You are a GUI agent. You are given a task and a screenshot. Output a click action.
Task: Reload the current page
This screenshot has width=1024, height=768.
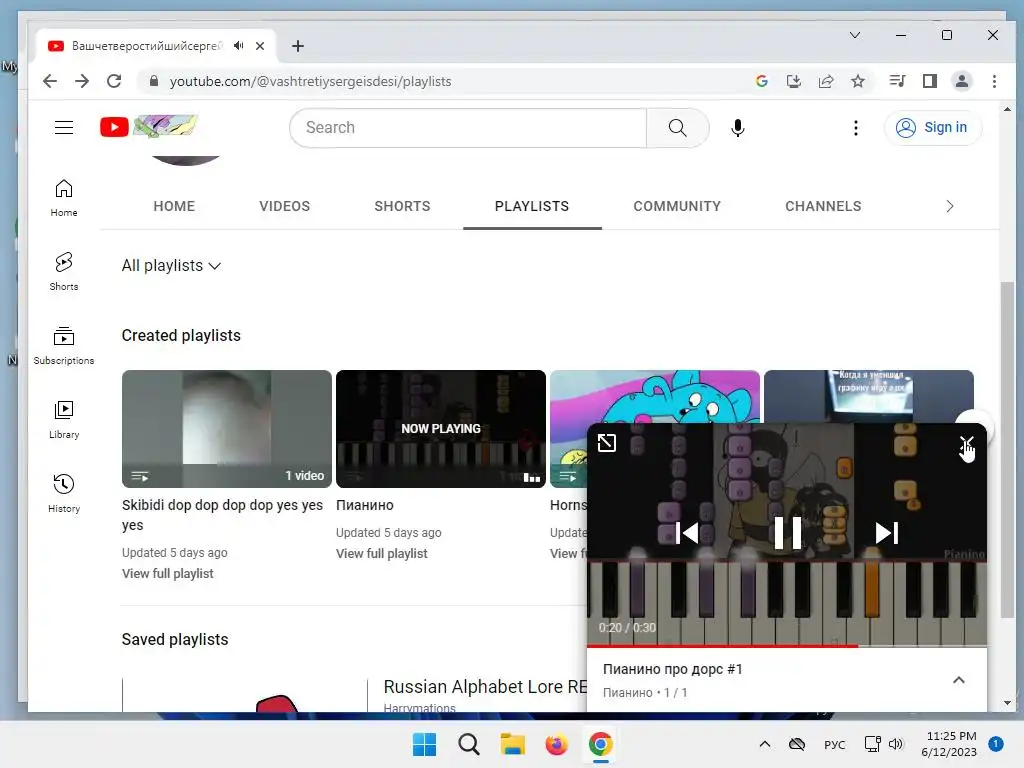click(114, 81)
